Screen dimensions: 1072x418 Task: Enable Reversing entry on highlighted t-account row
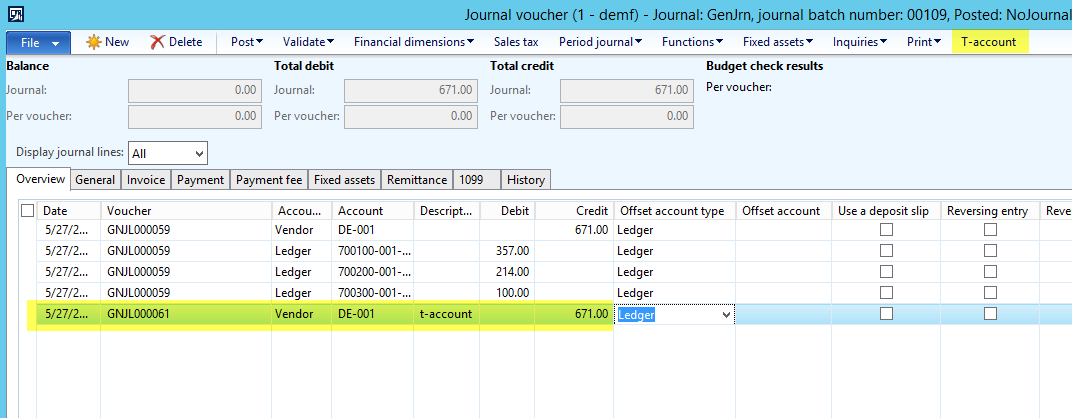pos(990,314)
